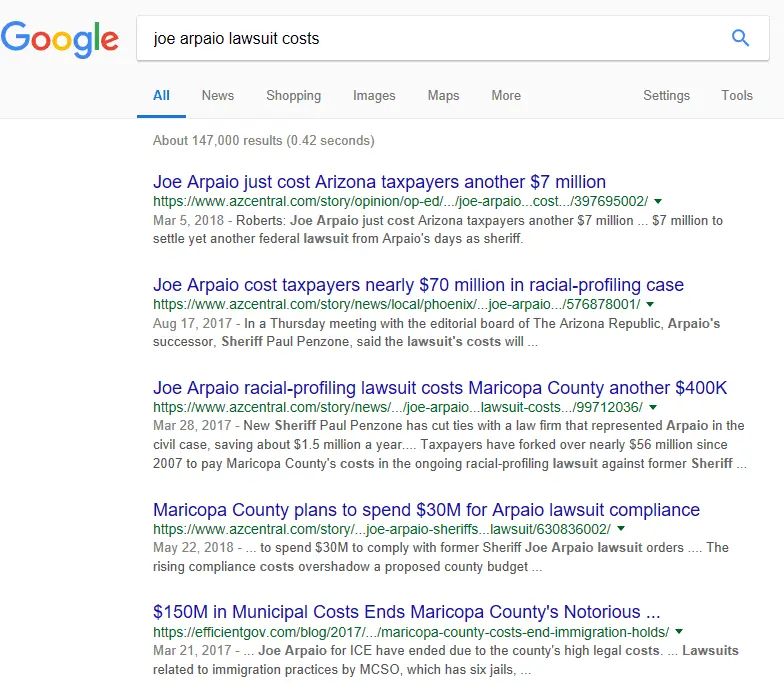Expand the arrow beside the 99712036 azcentral URL
784x697 pixels.
pos(652,408)
